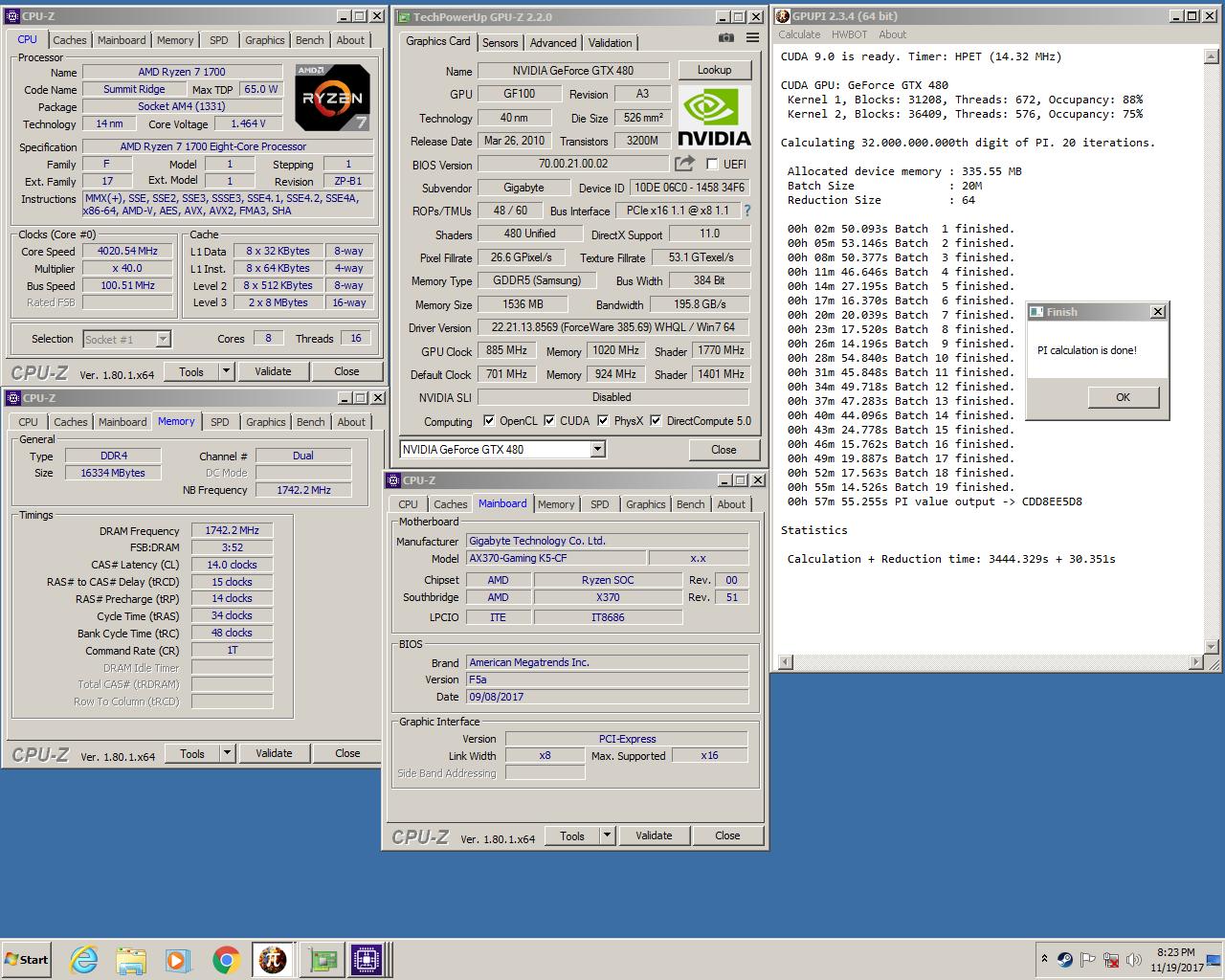Open Google Chrome from the taskbar

pos(226,959)
